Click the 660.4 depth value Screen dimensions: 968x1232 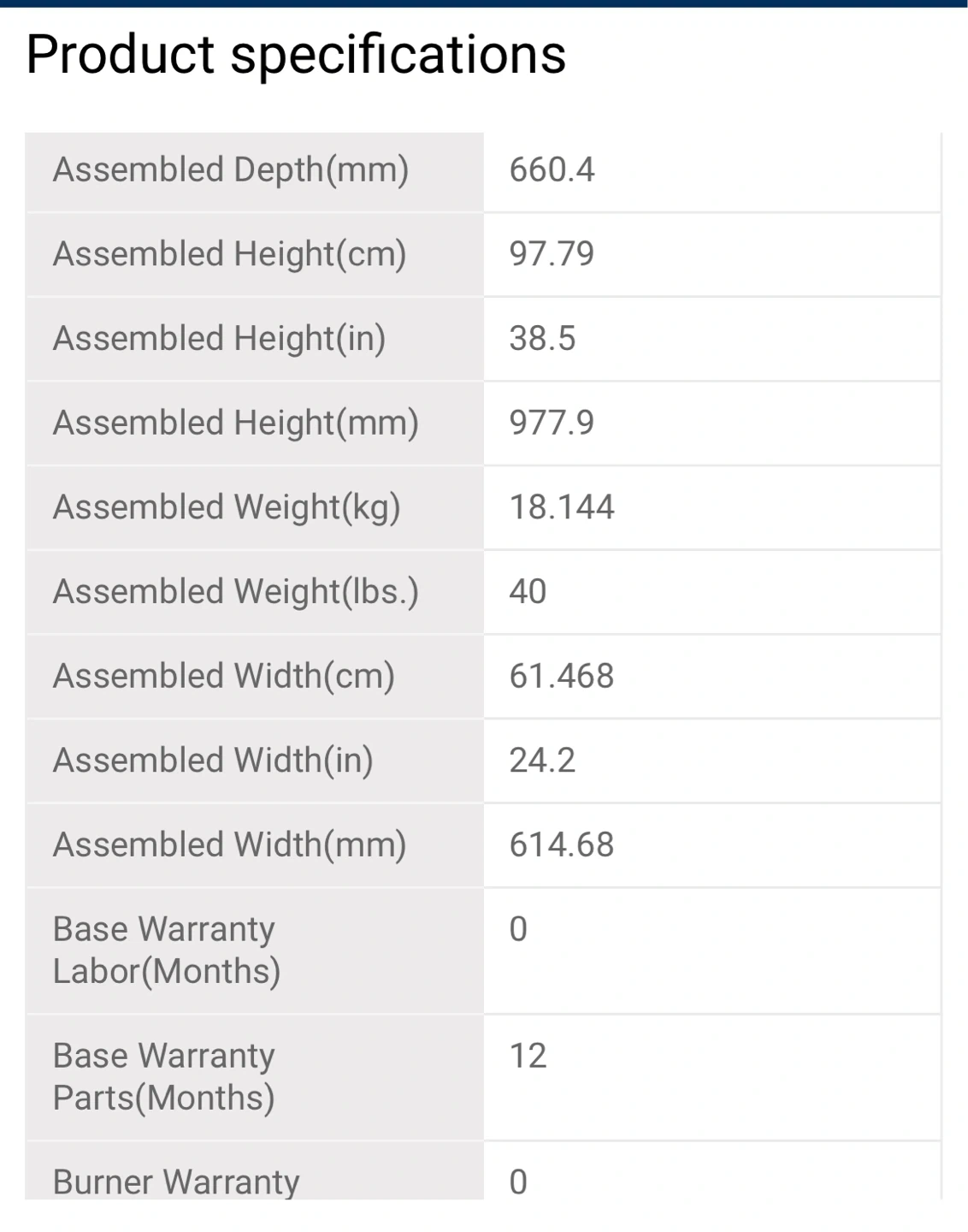click(x=552, y=170)
